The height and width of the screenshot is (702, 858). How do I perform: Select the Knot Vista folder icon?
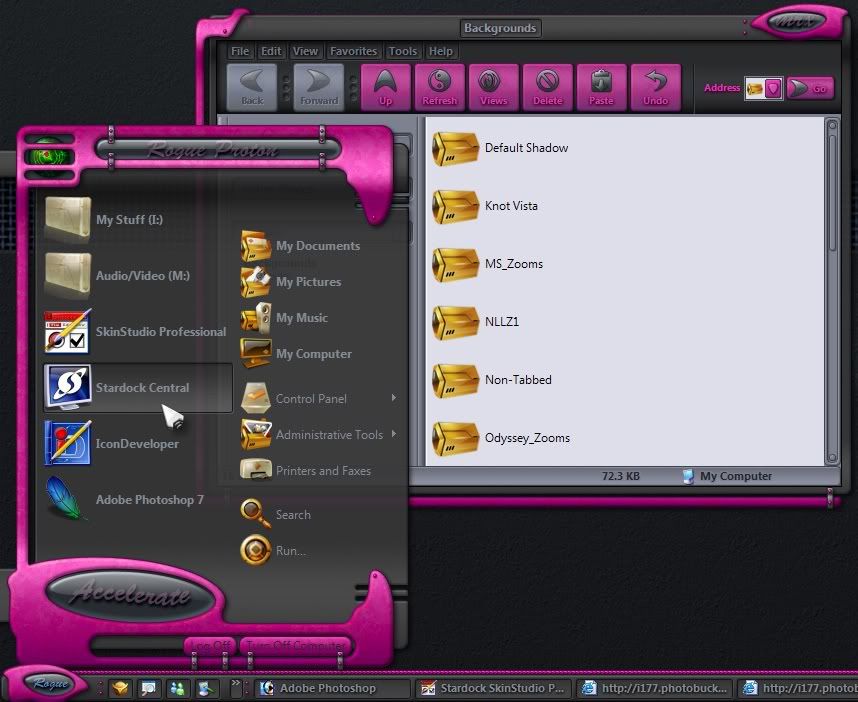click(455, 206)
